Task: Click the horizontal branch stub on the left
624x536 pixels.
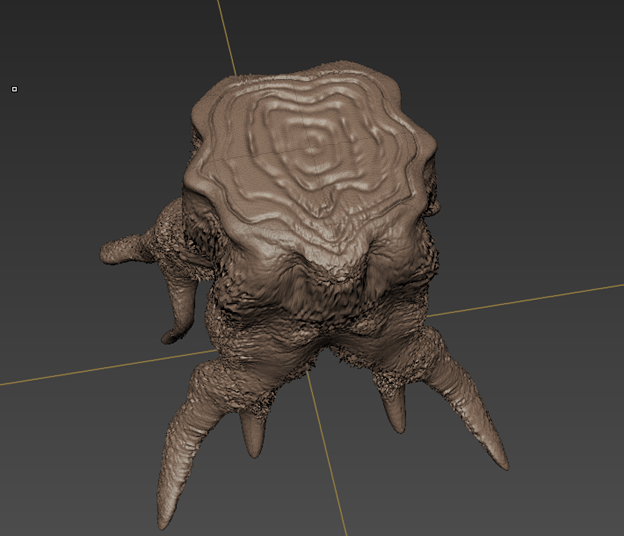Action: 125,250
